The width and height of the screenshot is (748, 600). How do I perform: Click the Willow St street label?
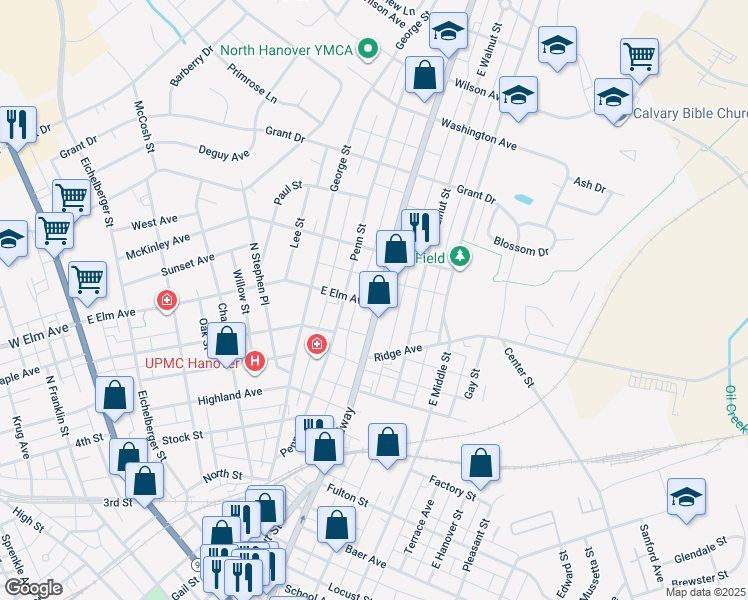241,291
